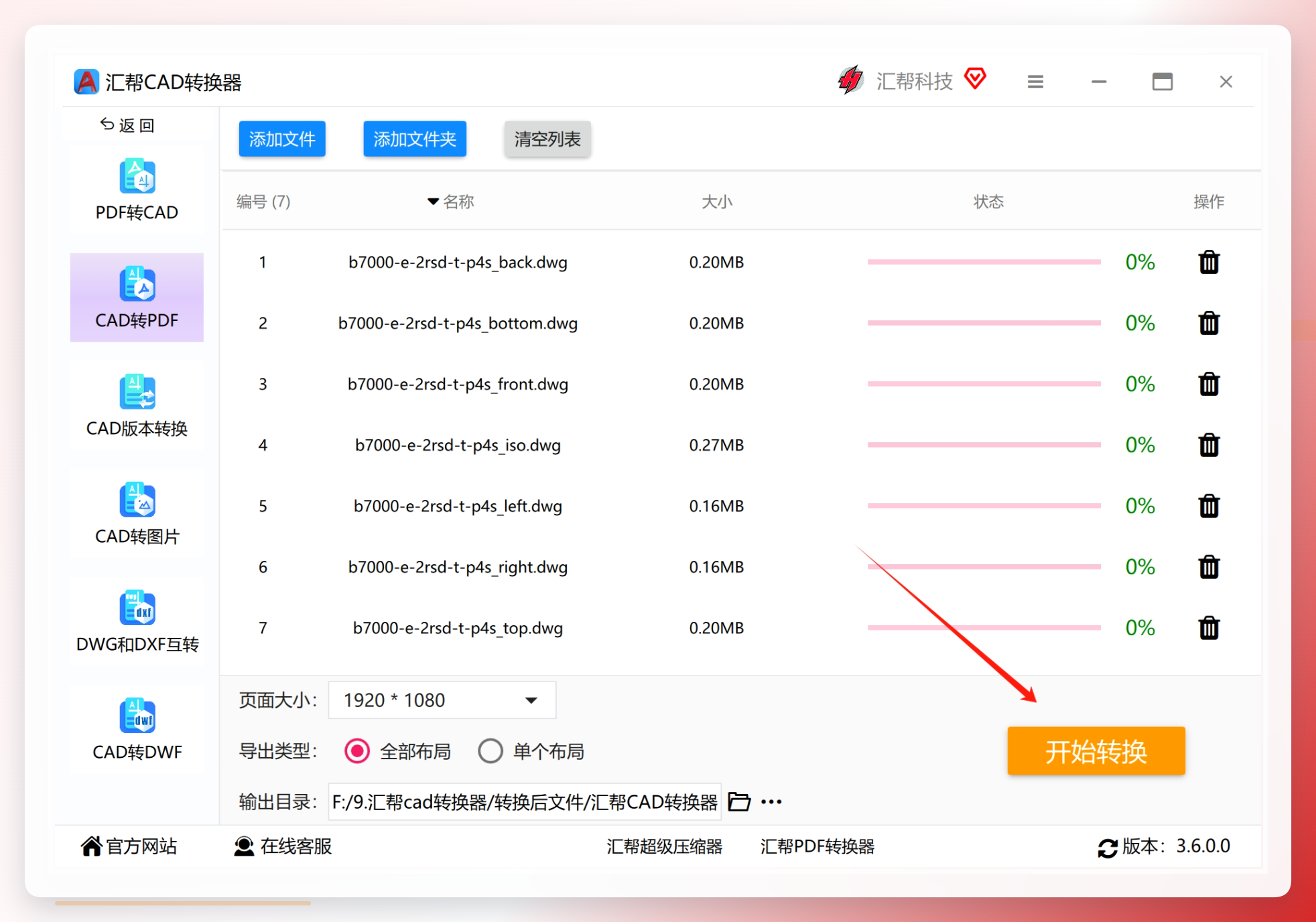Go back using the 返回 button
Screen dimensions: 1316x922
point(127,125)
